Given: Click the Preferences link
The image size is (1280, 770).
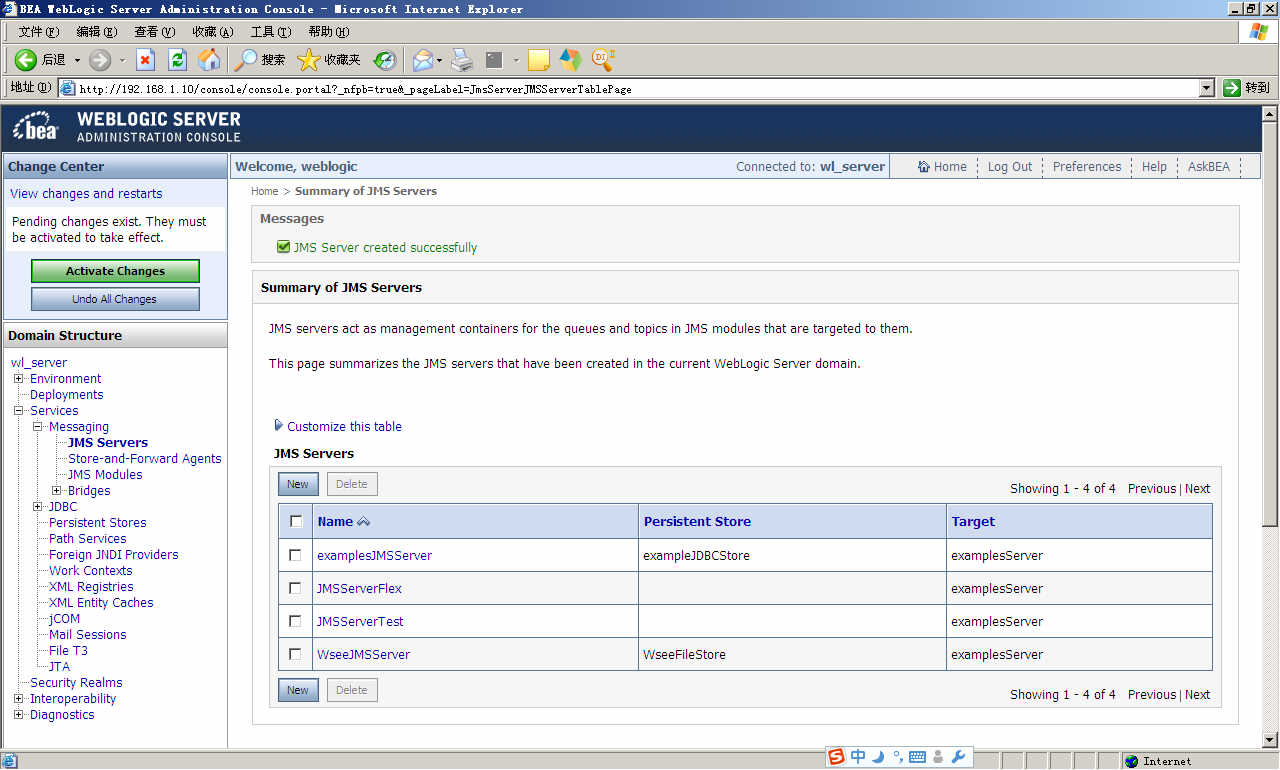Looking at the screenshot, I should click(1087, 167).
